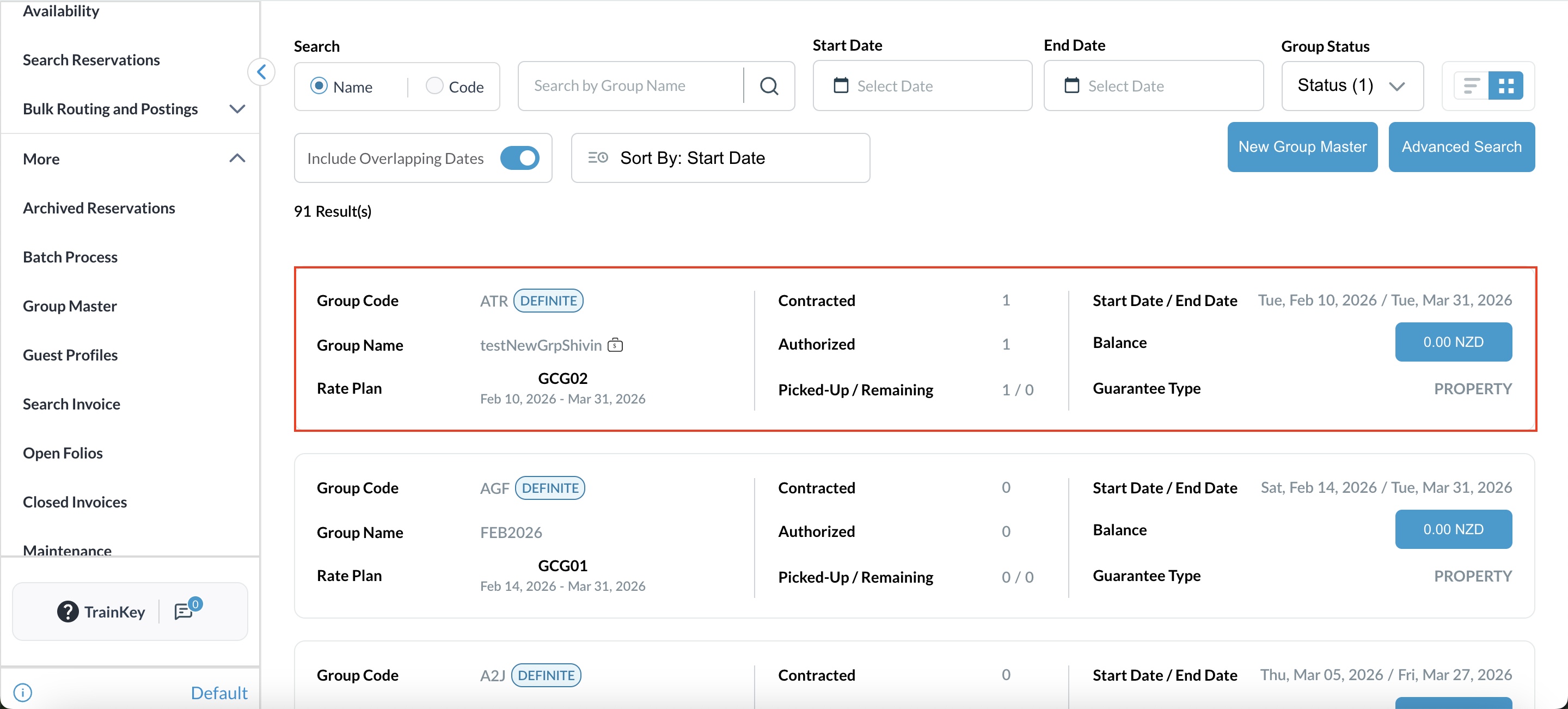Select the Name radio button
This screenshot has width=1568, height=709.
[x=319, y=86]
